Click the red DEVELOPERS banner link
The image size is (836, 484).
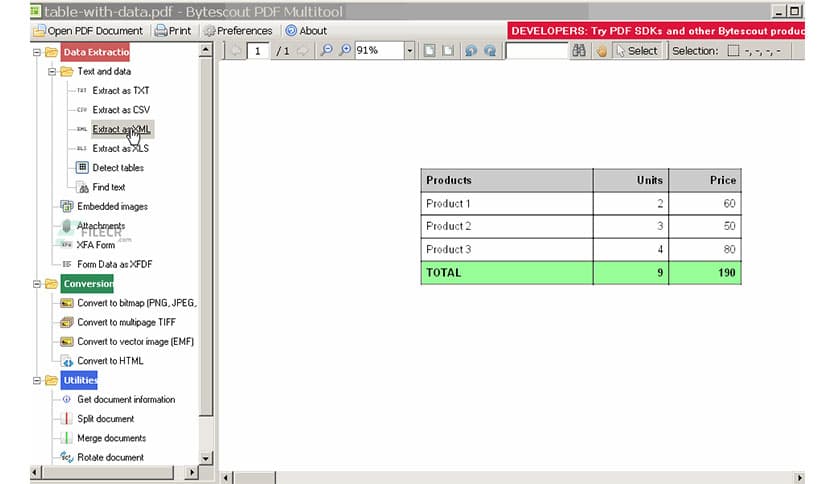click(x=656, y=31)
